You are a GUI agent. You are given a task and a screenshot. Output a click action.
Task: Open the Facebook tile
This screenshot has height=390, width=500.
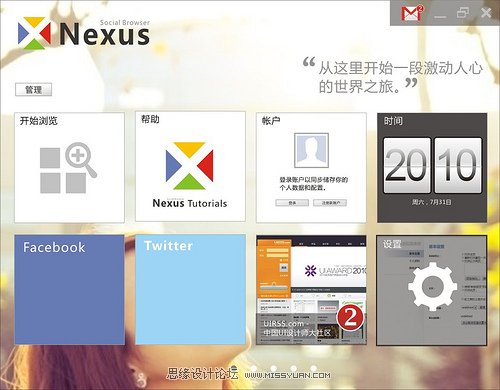(69, 289)
